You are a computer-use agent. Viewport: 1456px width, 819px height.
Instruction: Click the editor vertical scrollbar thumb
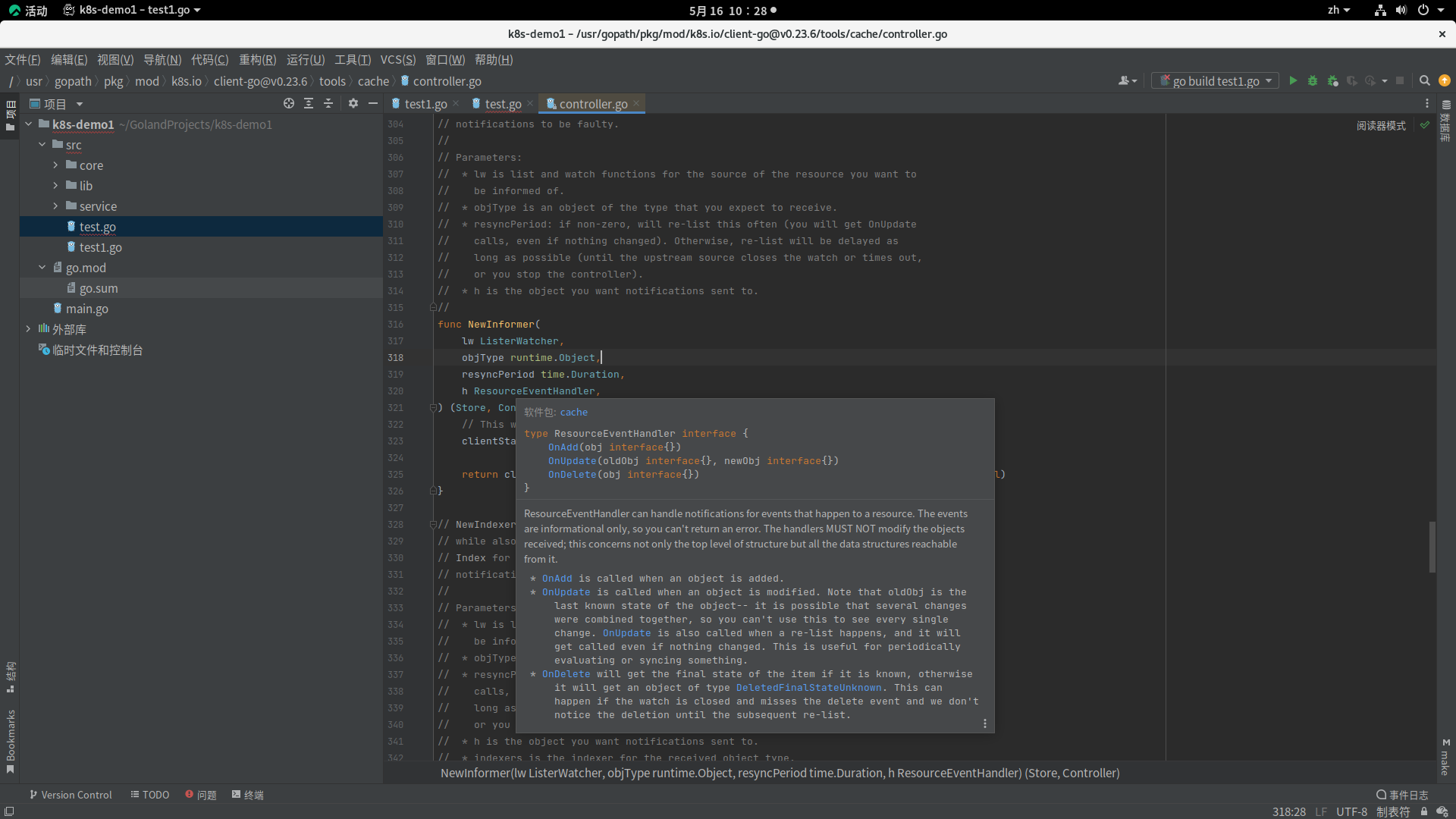point(1432,546)
